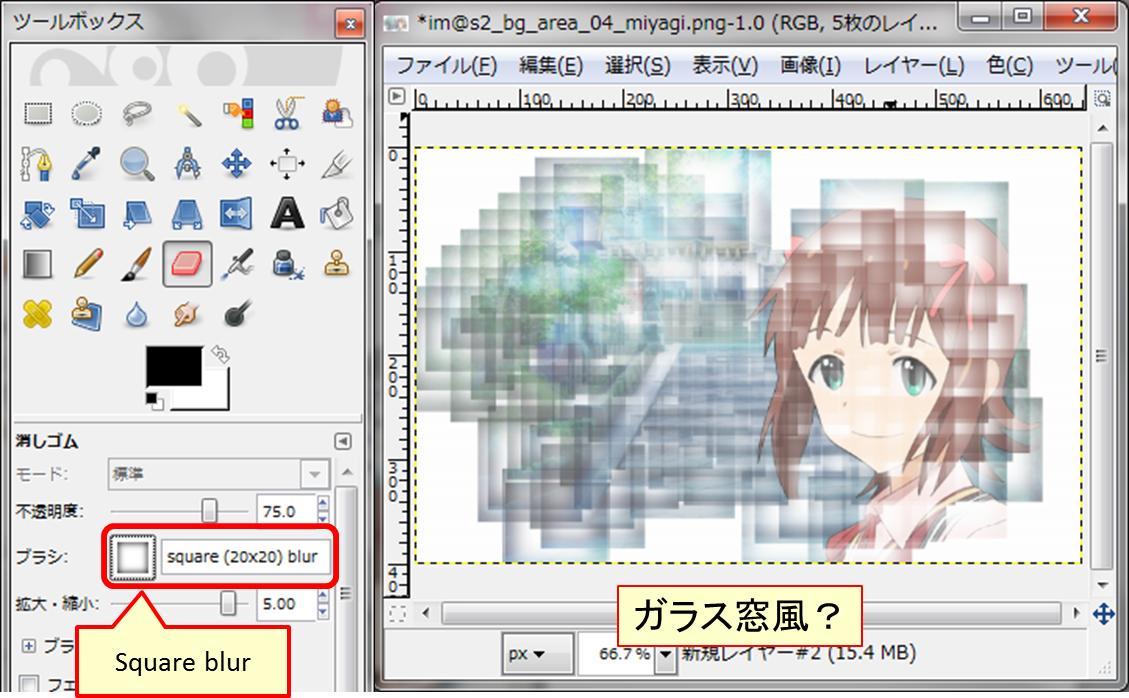
Task: Click the Eraser tool in toolbox
Action: [x=187, y=264]
